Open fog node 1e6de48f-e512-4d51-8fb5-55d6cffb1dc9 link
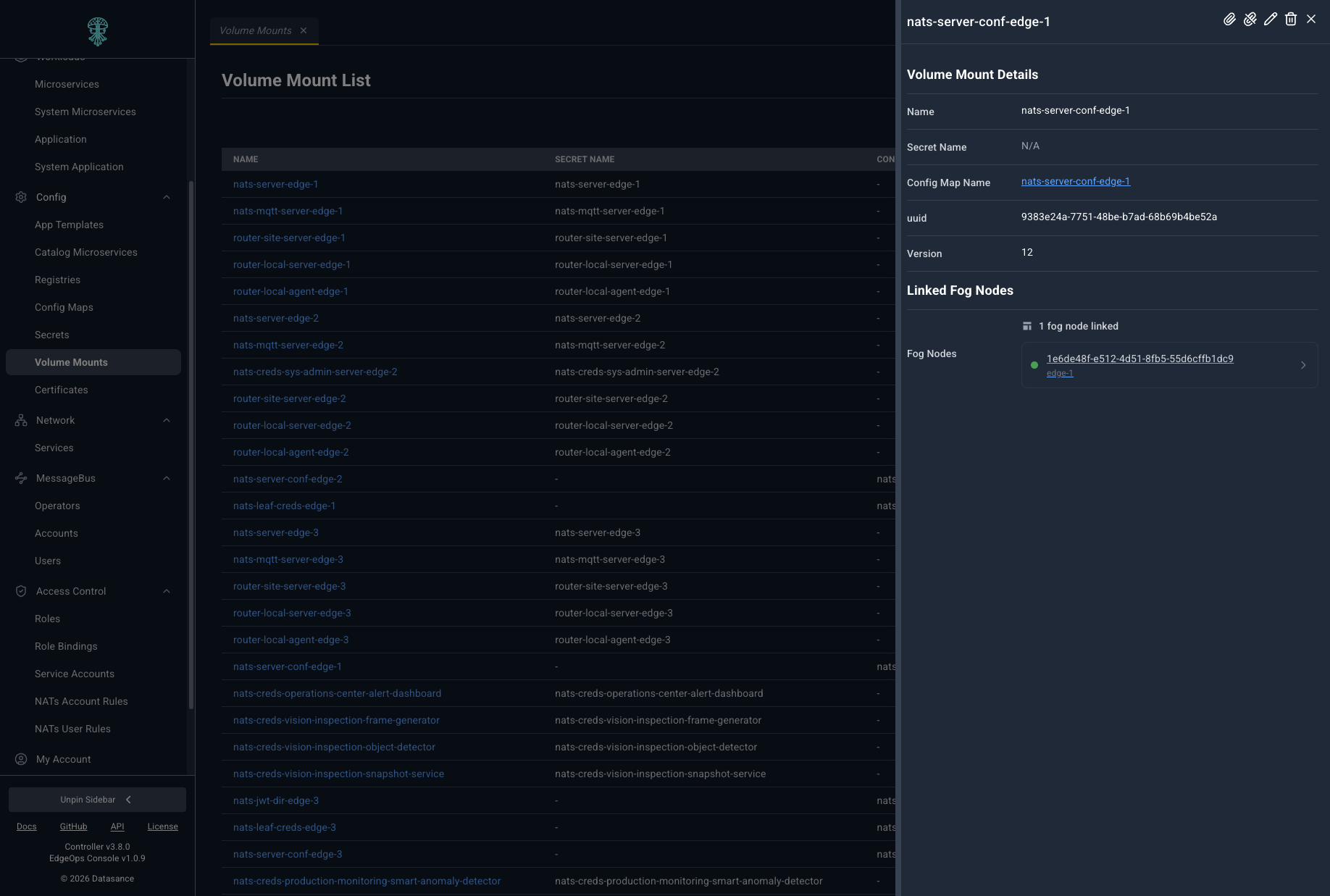1330x896 pixels. [1140, 359]
